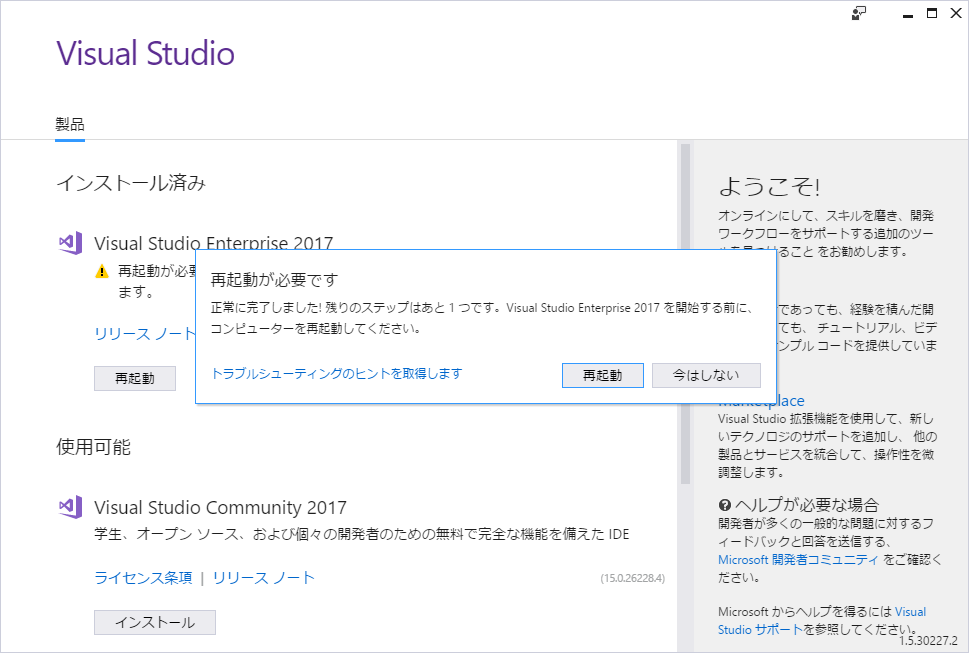The height and width of the screenshot is (653, 969).
Task: Minimize the Visual Studio Installer window
Action: 908,14
